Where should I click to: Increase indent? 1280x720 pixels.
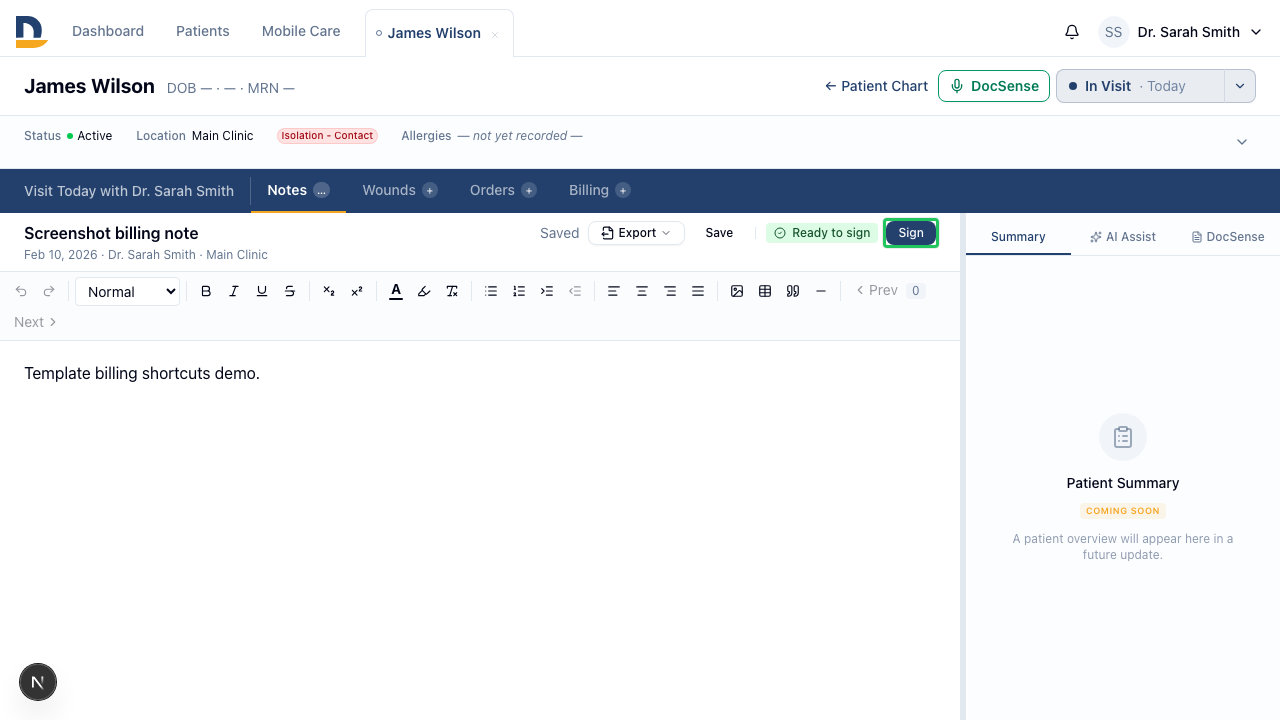point(547,291)
